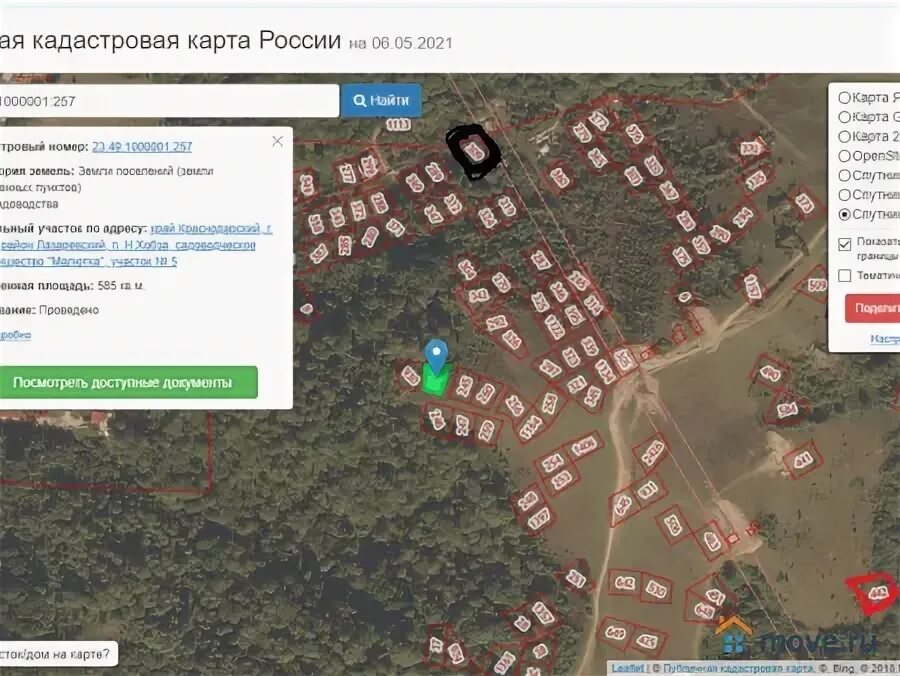Click the cadastral number search field
The image size is (900, 676).
click(x=169, y=101)
